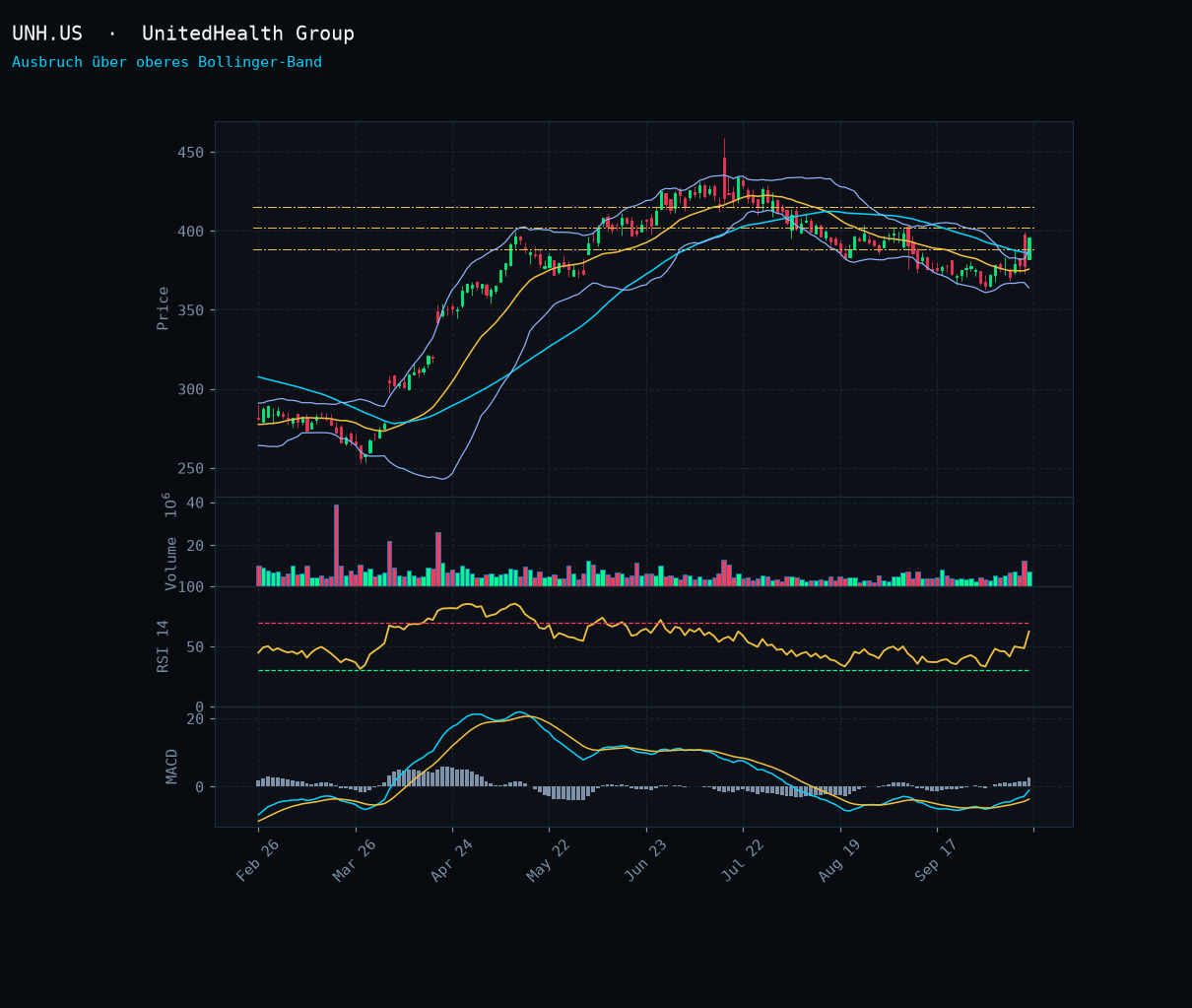Click the "Price" axis label
Viewport: 1192px width, 1008px height.
coord(164,308)
